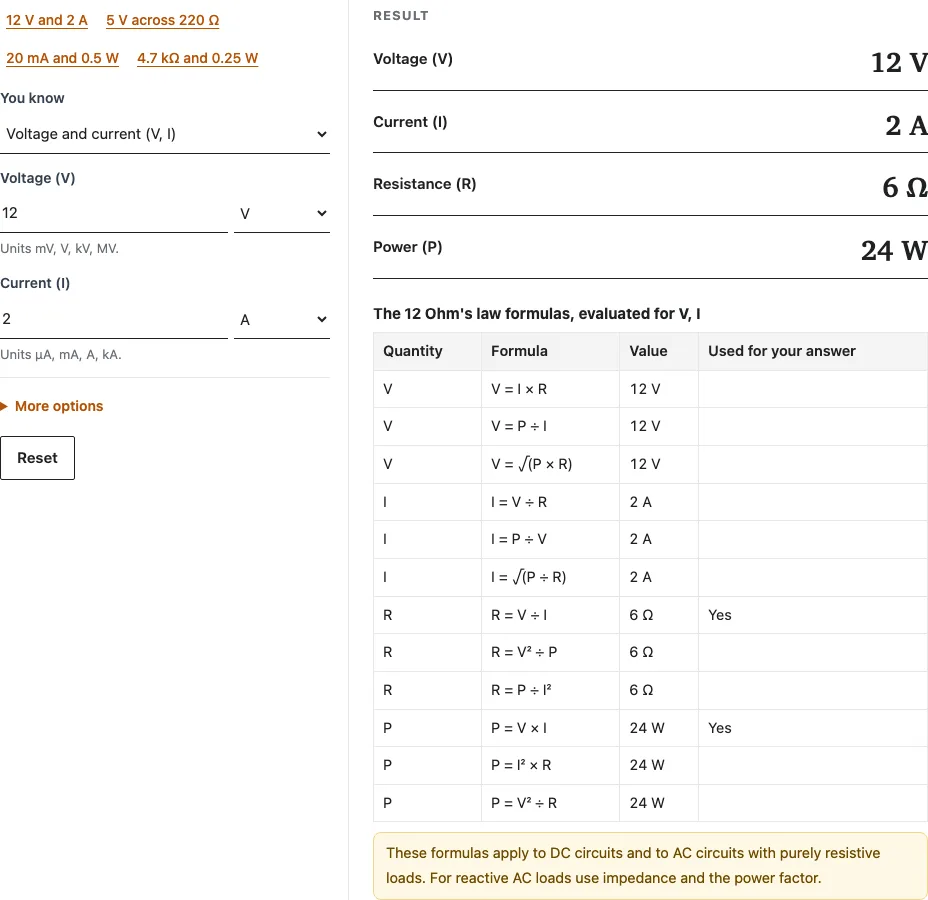Load the 5 V across 220 Ω example
The height and width of the screenshot is (900, 928).
coord(163,20)
